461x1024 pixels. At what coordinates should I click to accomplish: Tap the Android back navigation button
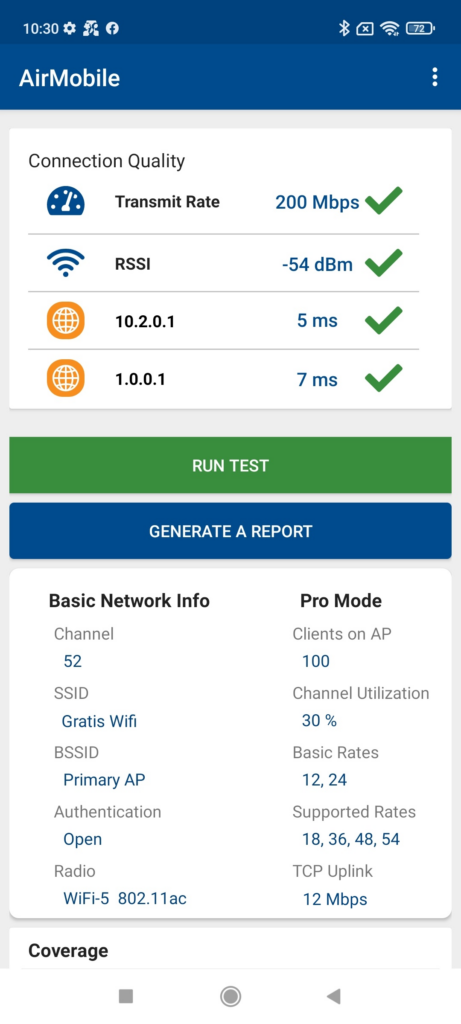[334, 996]
